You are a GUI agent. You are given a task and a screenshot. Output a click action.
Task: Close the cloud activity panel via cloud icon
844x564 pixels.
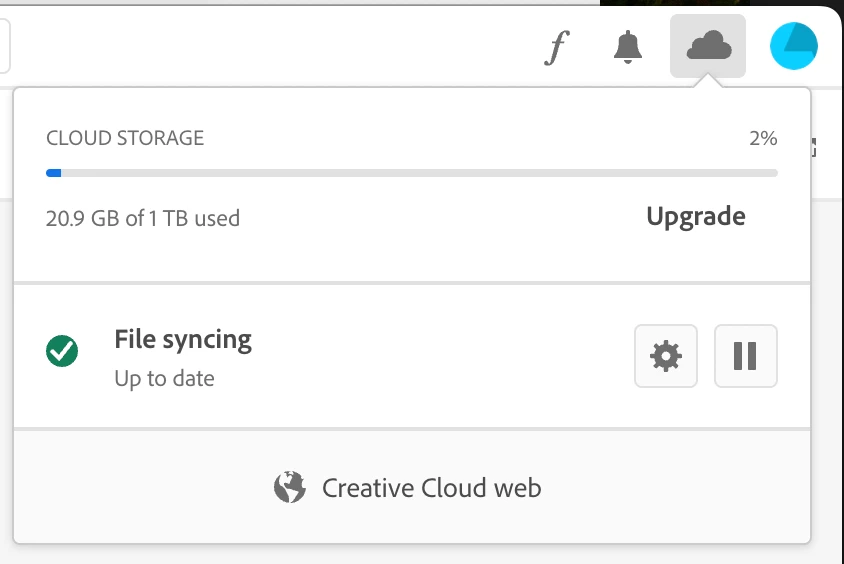point(707,46)
